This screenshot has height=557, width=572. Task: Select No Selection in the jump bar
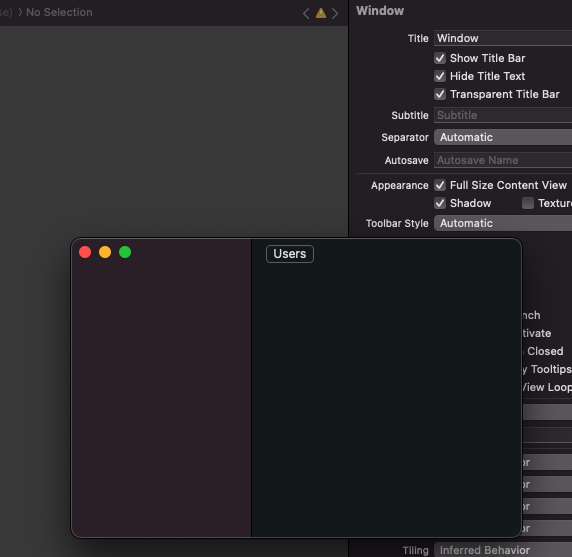59,12
